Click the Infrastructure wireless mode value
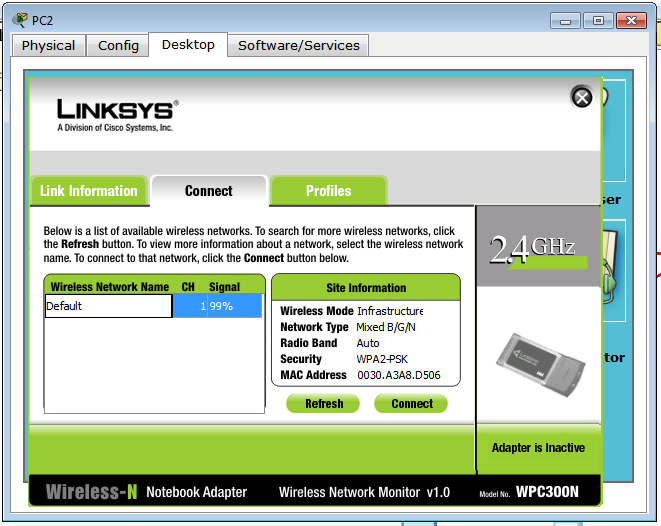Screen dimensions: 661x526 [x=390, y=311]
